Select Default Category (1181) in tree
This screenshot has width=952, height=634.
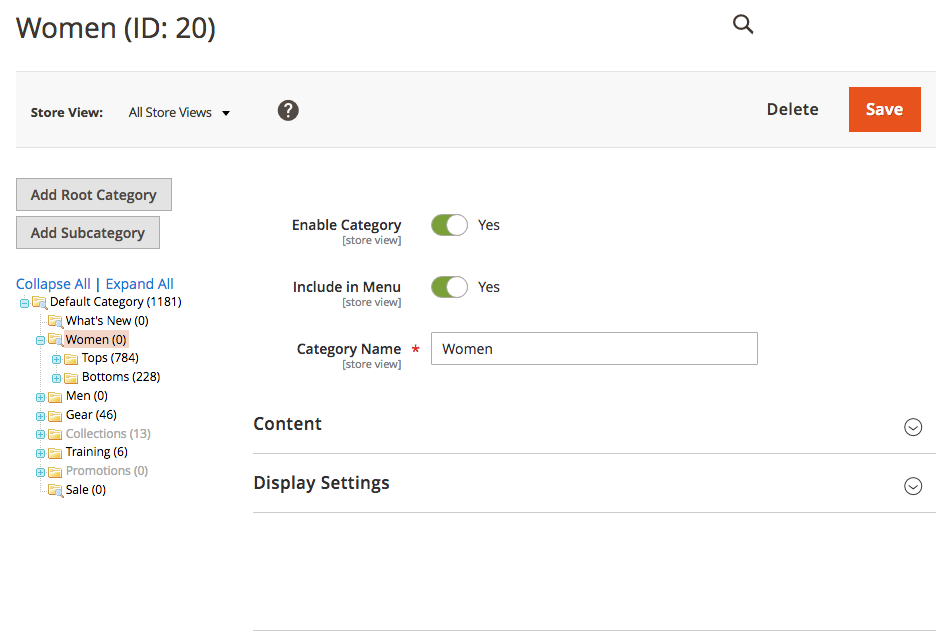coord(115,302)
